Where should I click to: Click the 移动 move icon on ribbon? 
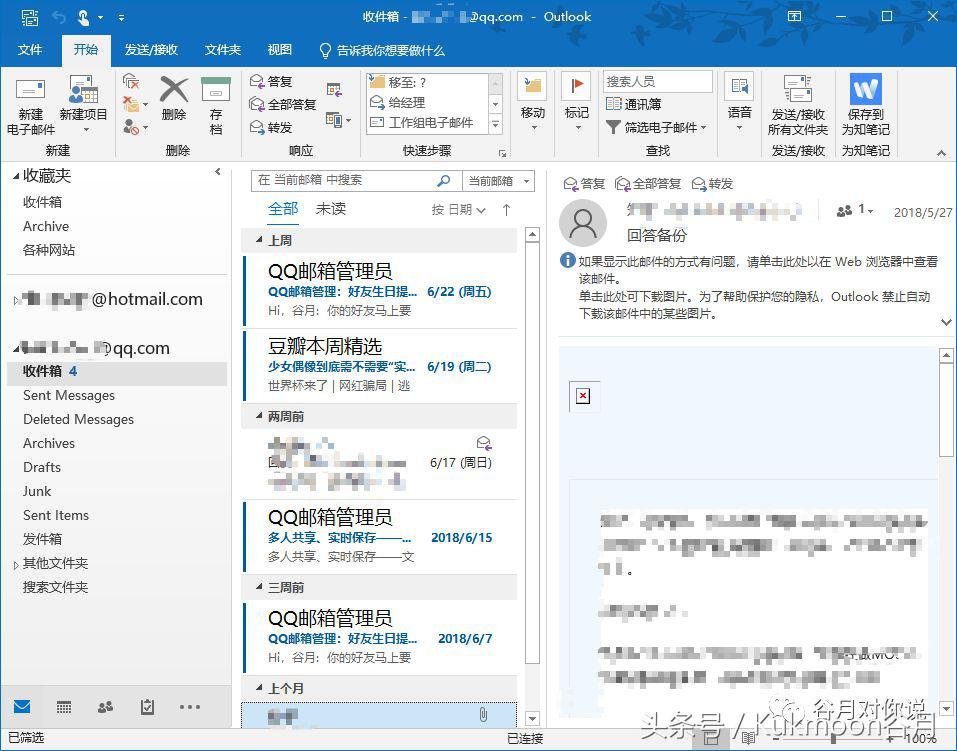pos(532,100)
